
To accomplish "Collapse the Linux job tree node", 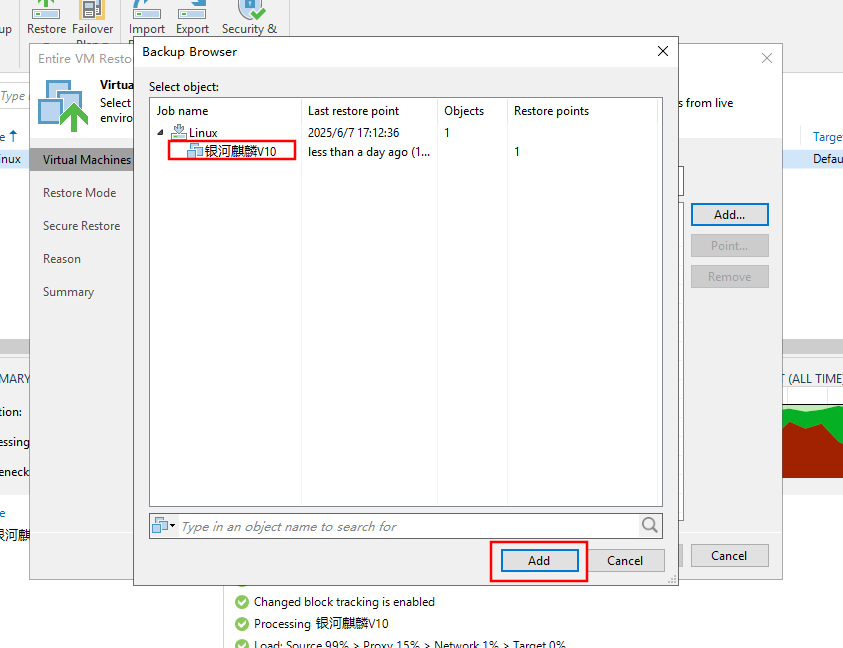I will (x=160, y=132).
